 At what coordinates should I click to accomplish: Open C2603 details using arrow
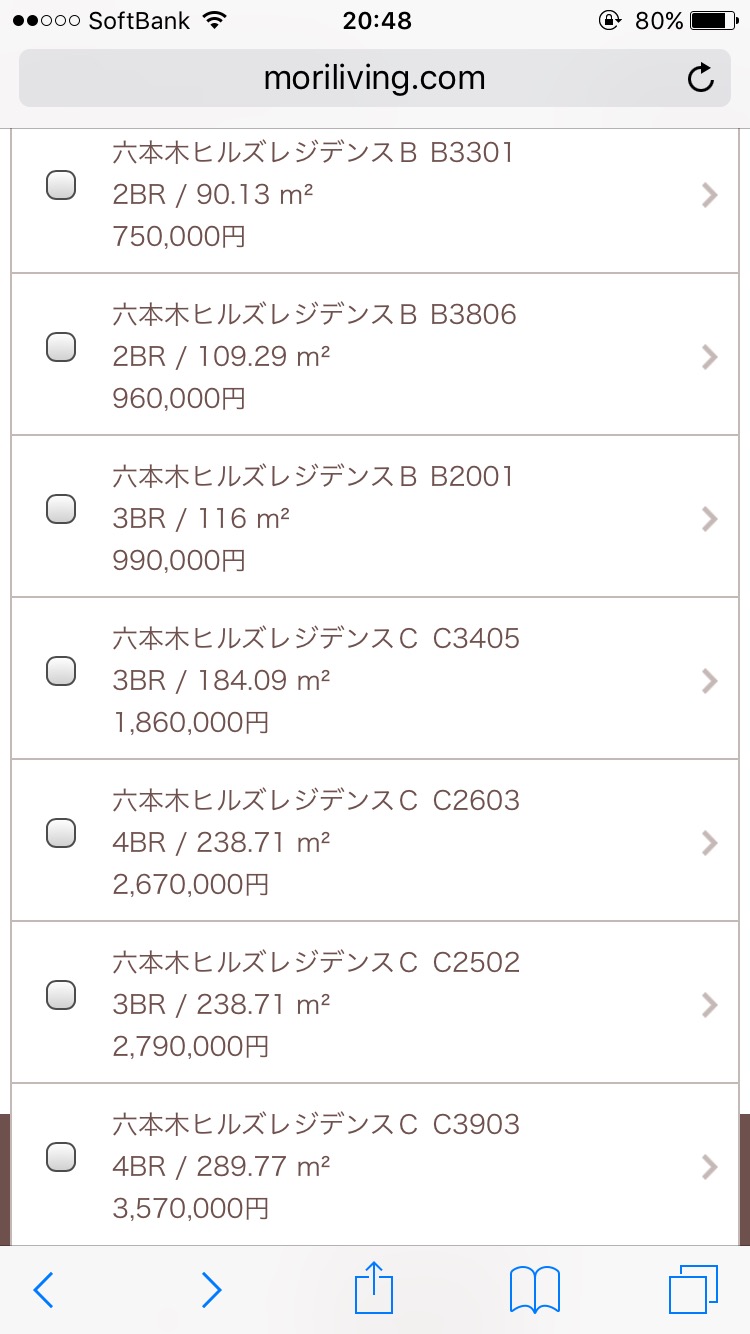pos(710,843)
